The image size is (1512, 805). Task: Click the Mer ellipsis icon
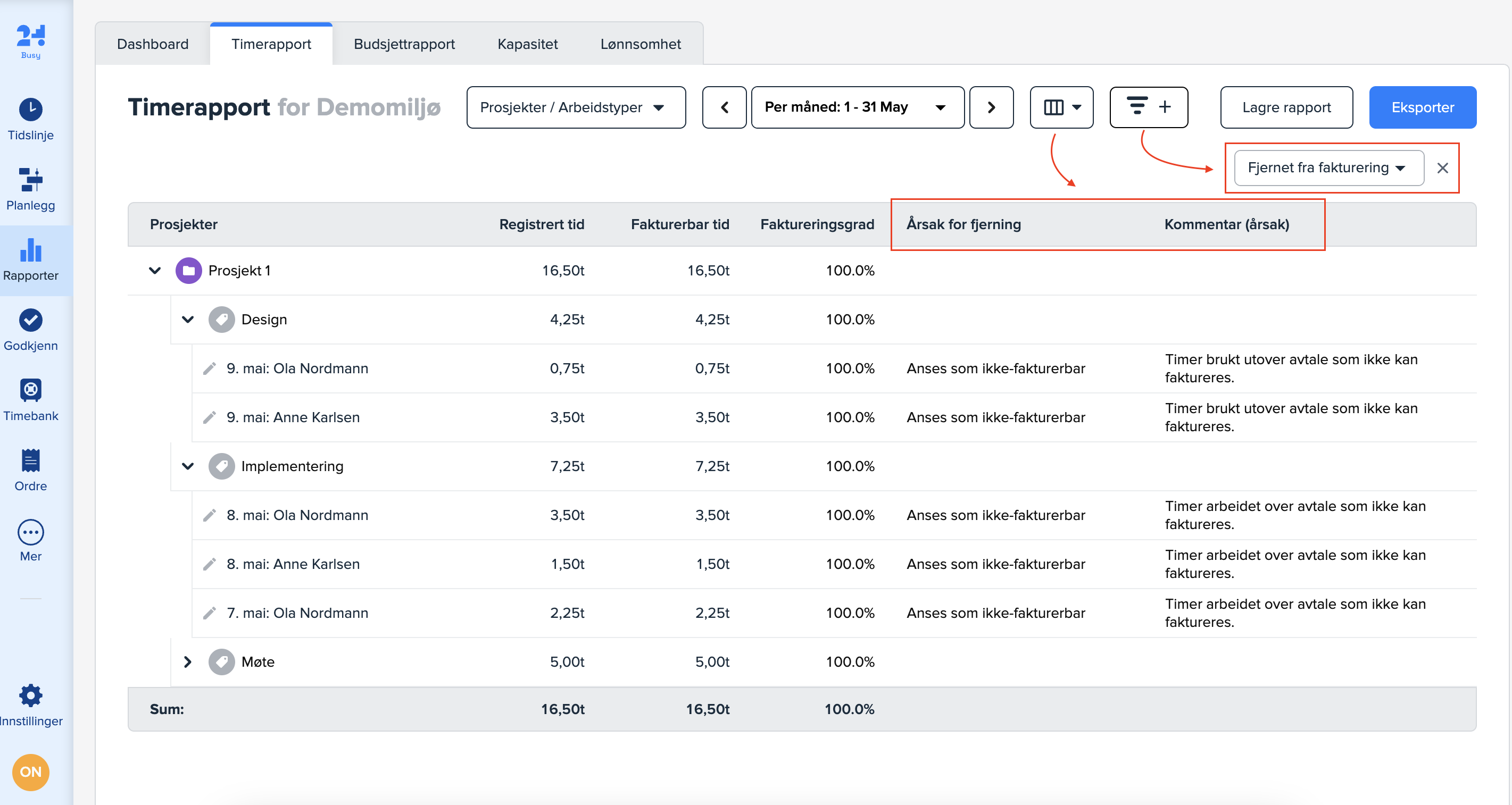pos(30,533)
